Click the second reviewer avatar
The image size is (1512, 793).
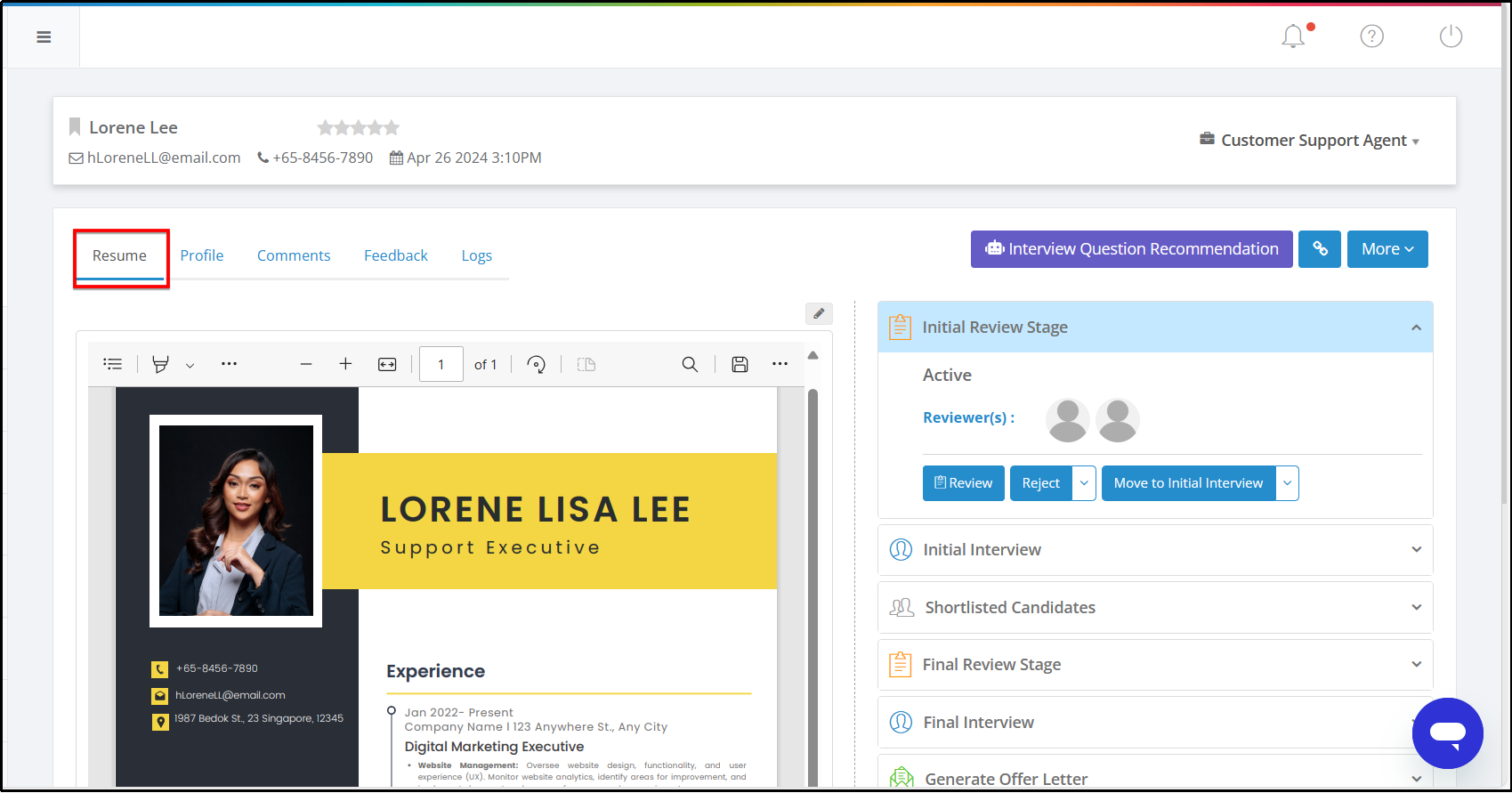pyautogui.click(x=1118, y=420)
